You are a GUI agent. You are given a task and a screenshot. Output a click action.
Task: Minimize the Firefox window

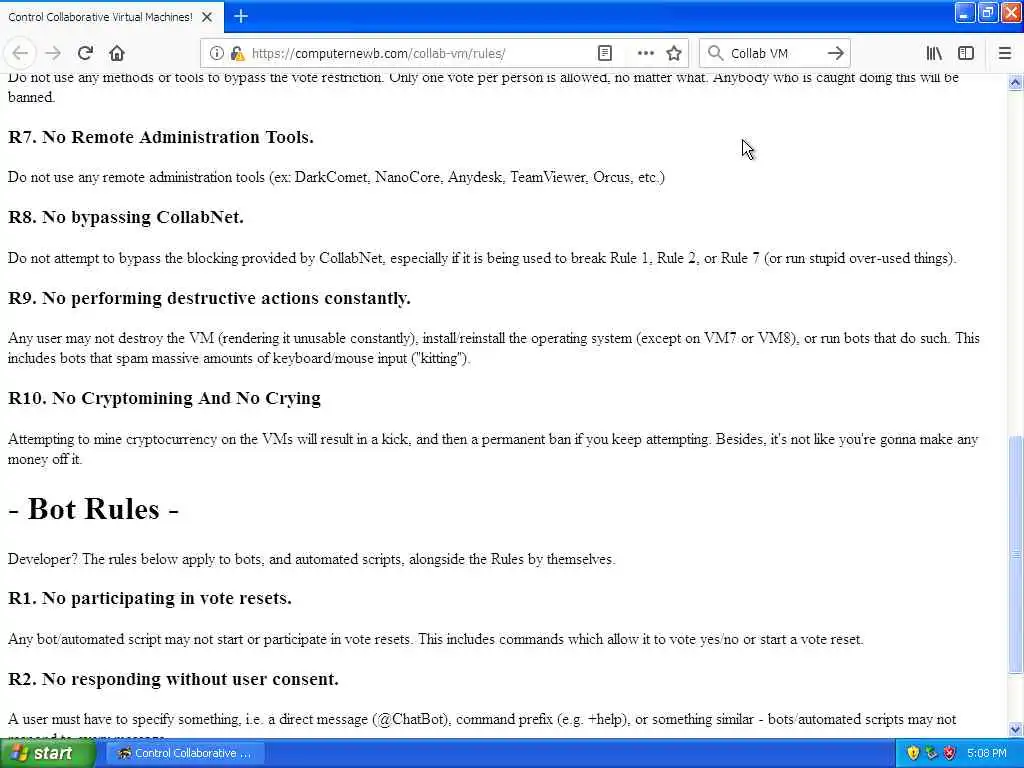coord(965,13)
